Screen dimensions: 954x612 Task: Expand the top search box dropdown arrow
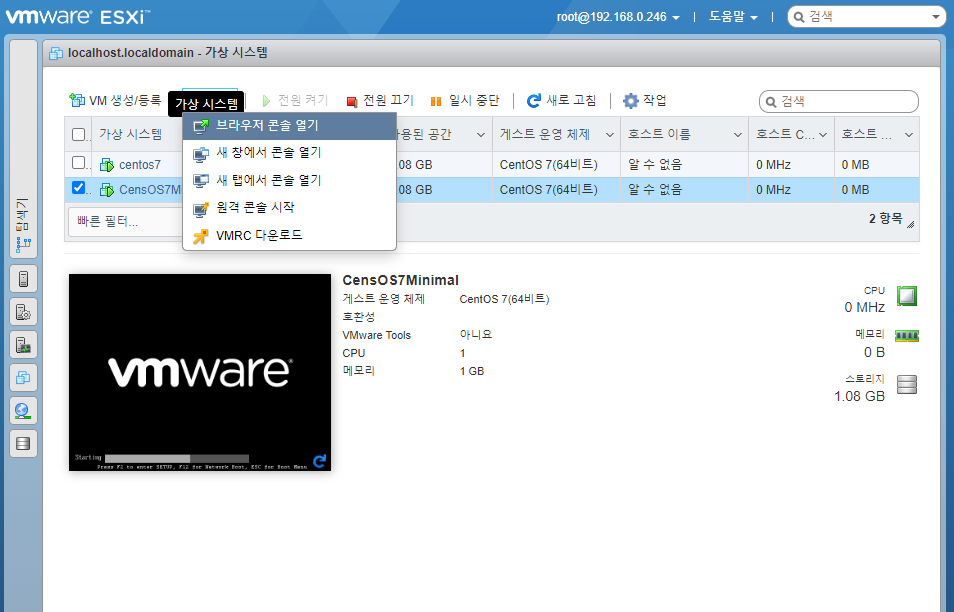tap(936, 17)
